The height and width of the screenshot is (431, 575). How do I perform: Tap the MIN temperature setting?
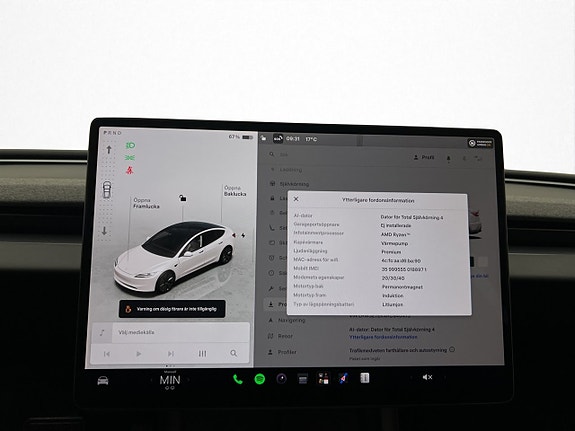(x=170, y=380)
